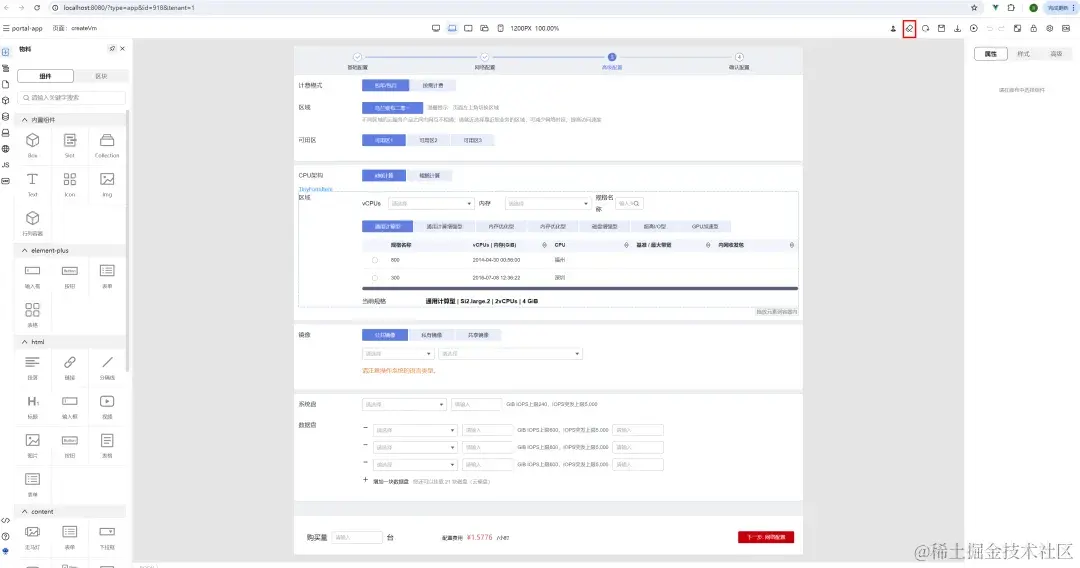The image size is (1080, 568).
Task: Click the download code icon in toolbar
Action: 957,29
